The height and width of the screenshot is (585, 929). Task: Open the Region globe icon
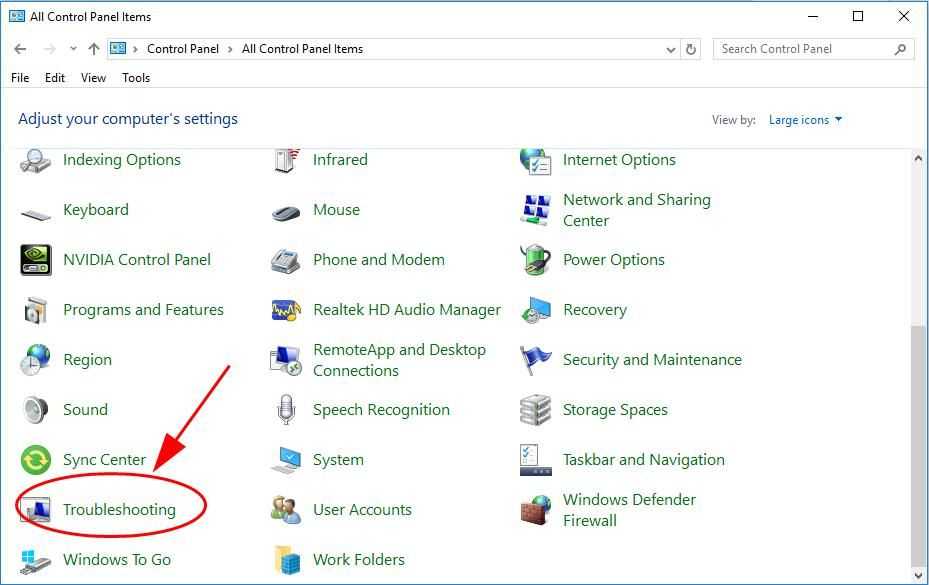click(36, 360)
